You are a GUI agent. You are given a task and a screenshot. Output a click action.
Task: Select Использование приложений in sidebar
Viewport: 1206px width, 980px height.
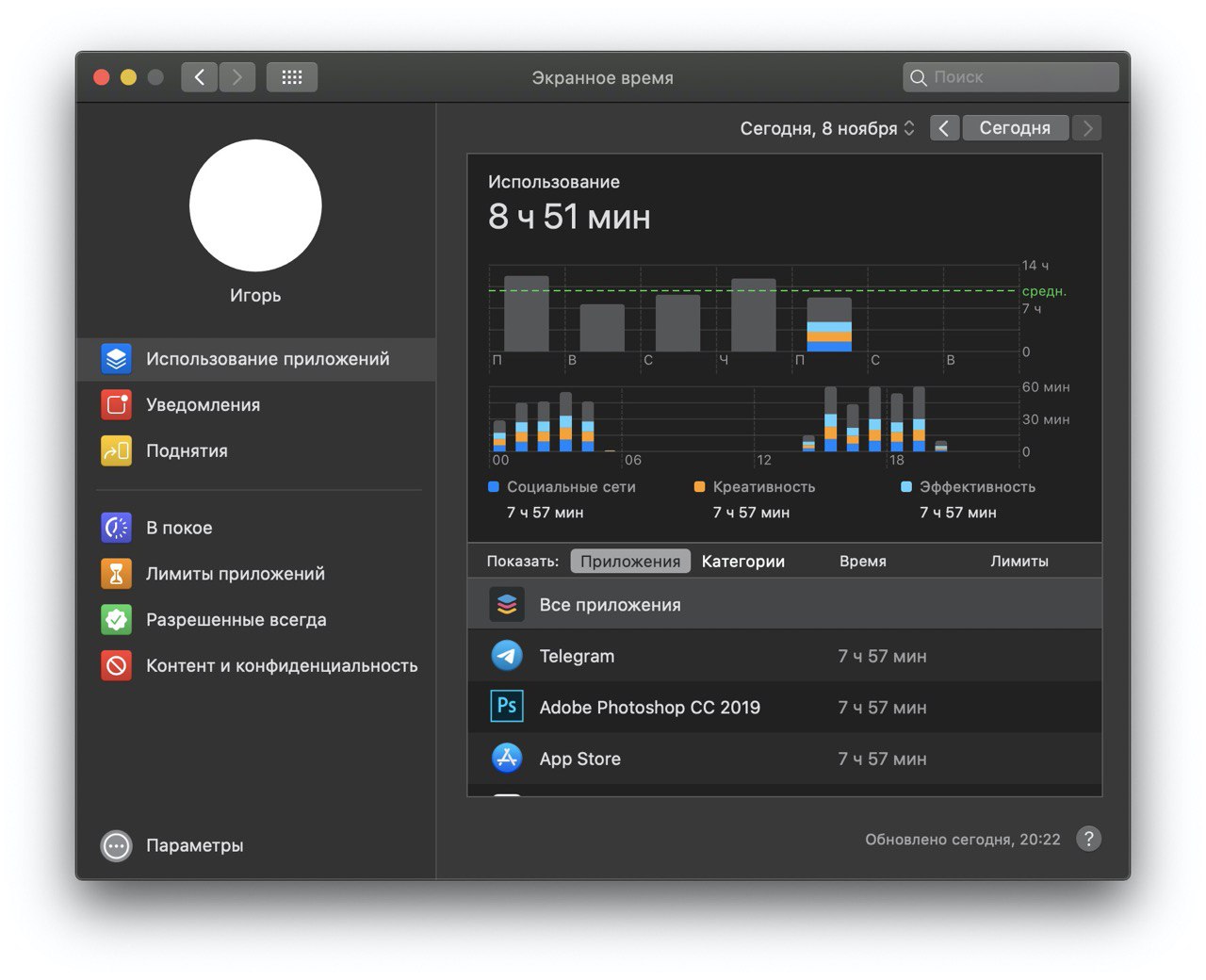click(255, 359)
